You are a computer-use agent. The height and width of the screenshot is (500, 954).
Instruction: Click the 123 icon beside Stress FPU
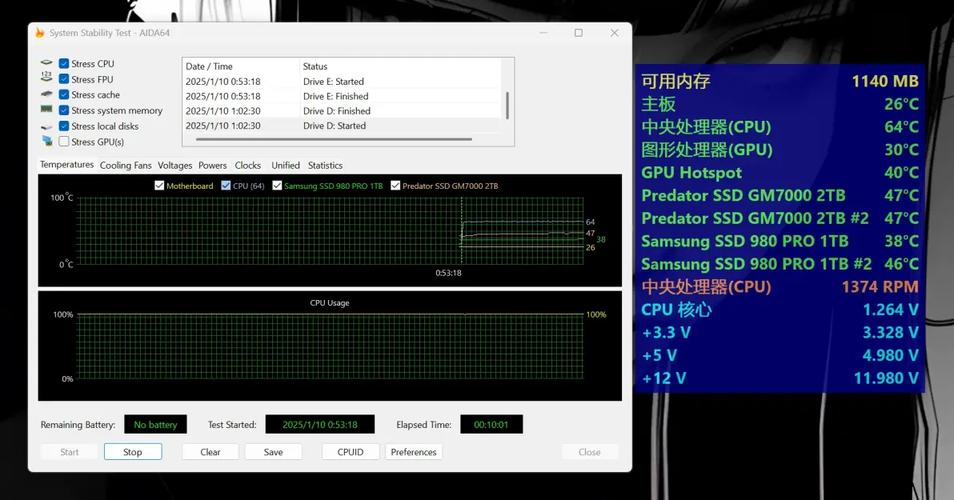pos(47,78)
